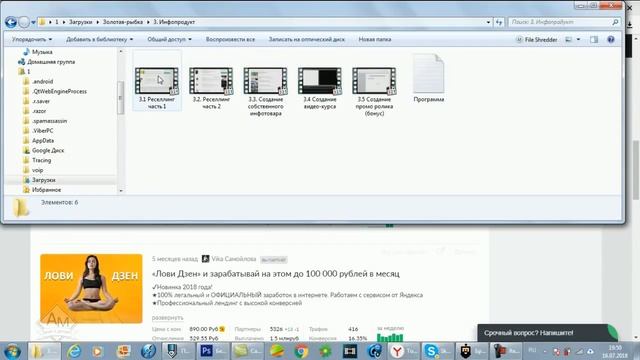The width and height of the screenshot is (640, 360).
Task: Refresh the folder with the refresh button
Action: [499, 22]
